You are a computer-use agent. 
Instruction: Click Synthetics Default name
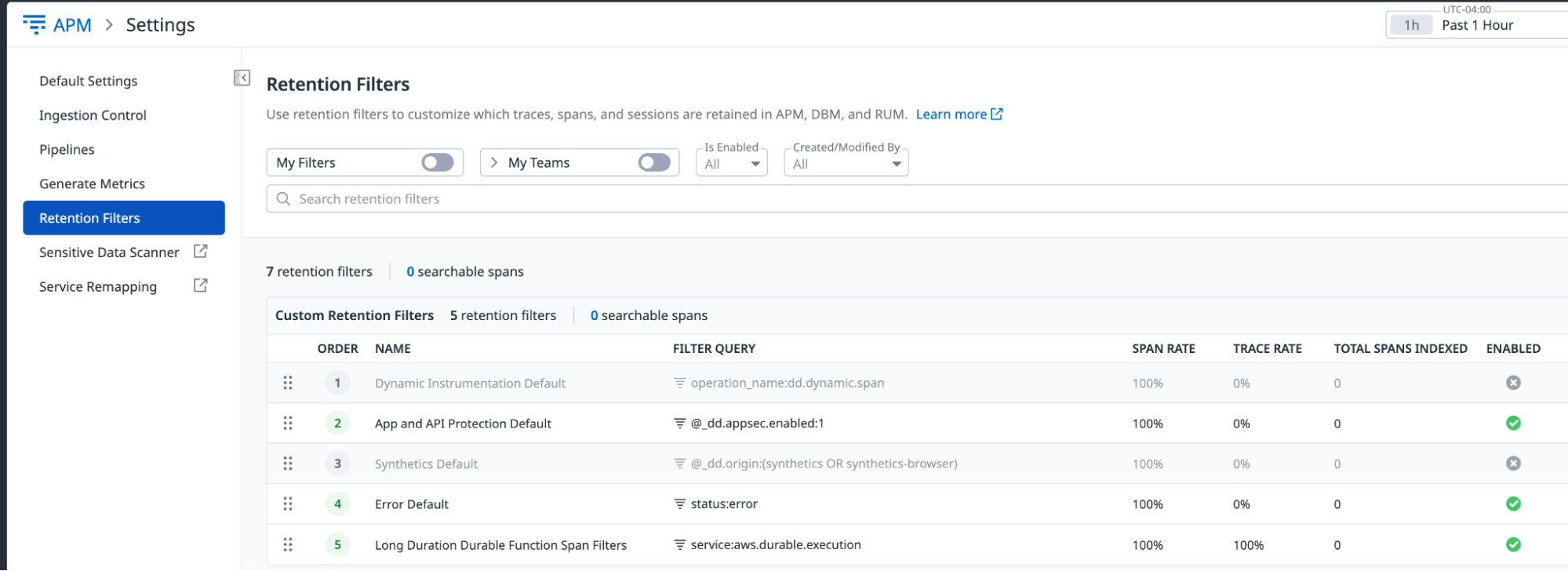426,464
